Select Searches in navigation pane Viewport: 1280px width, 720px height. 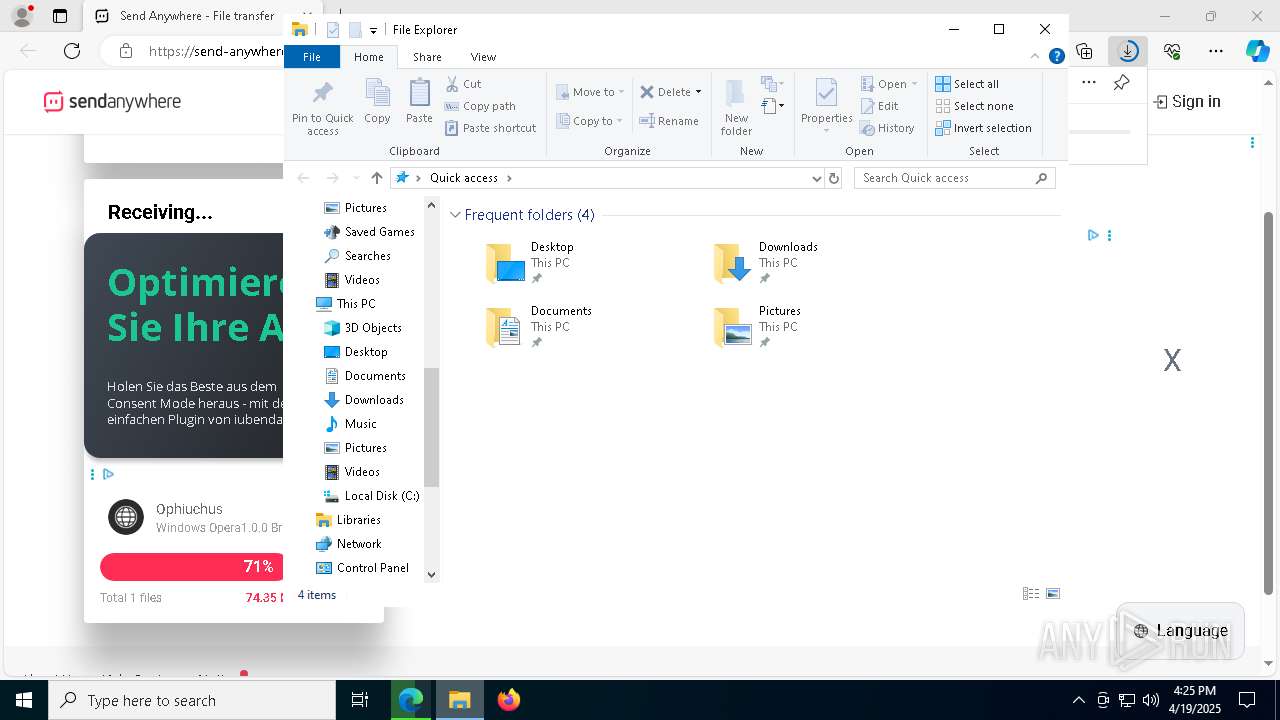(357, 256)
